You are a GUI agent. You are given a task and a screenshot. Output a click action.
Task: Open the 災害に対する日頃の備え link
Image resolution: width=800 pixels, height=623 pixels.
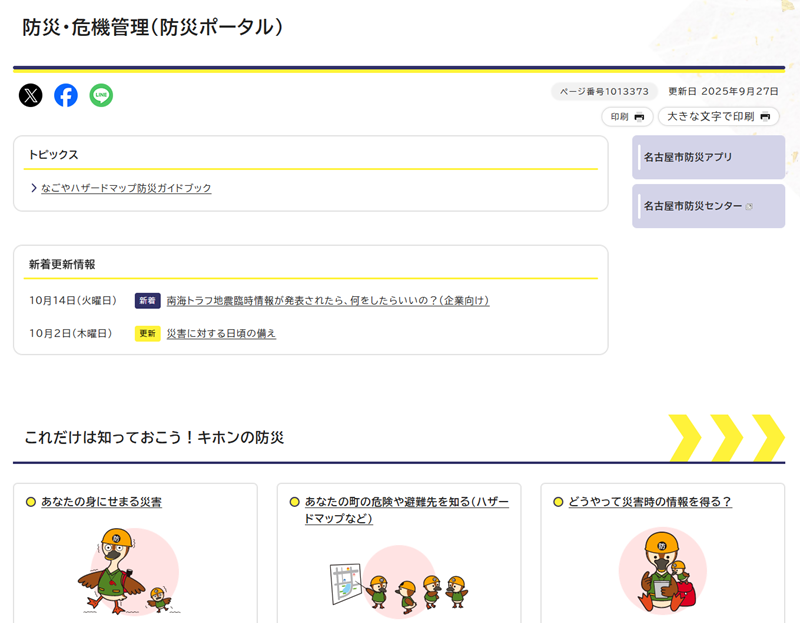220,333
